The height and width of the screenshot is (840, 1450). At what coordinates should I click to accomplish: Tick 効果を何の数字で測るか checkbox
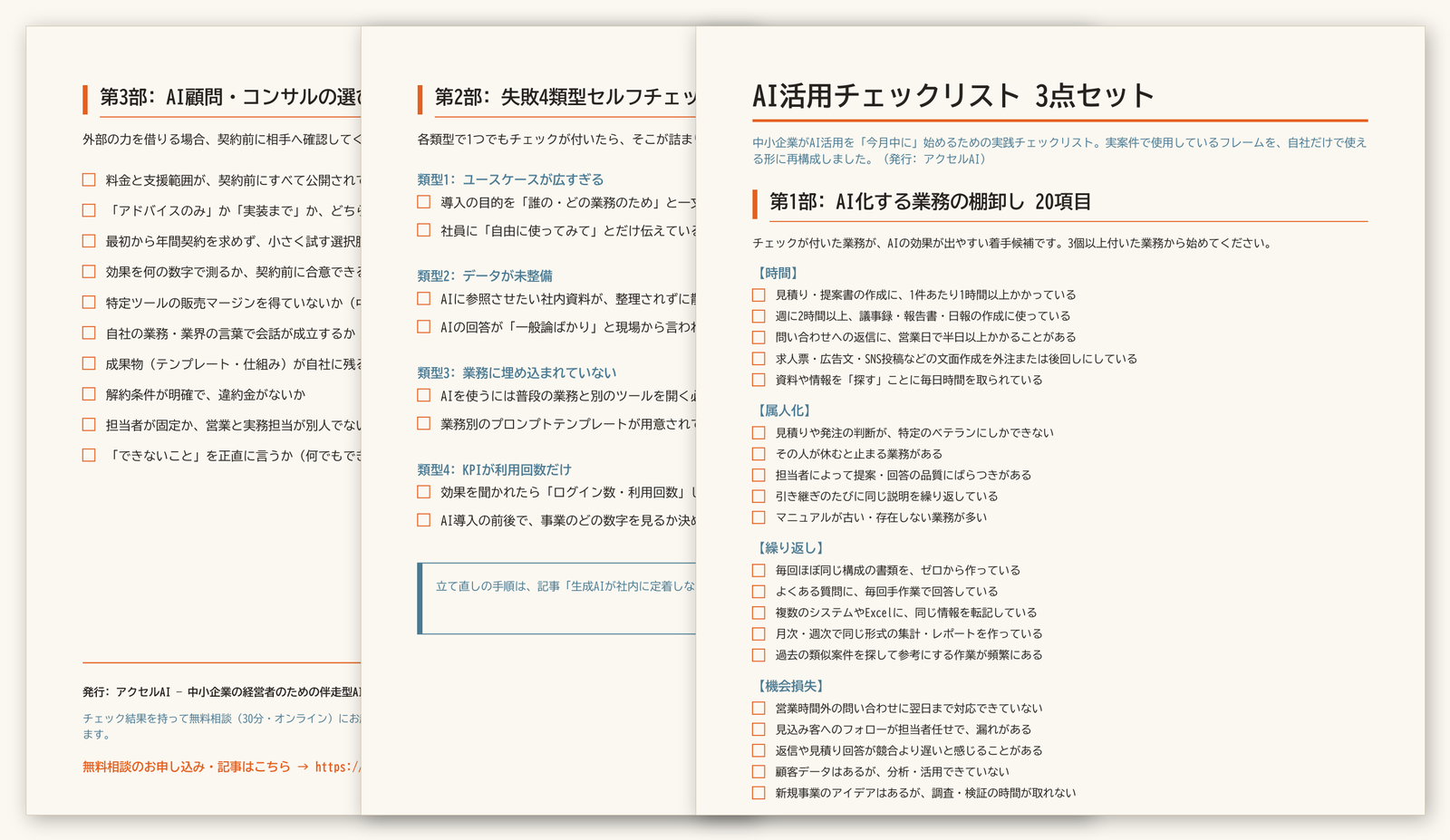pos(89,271)
